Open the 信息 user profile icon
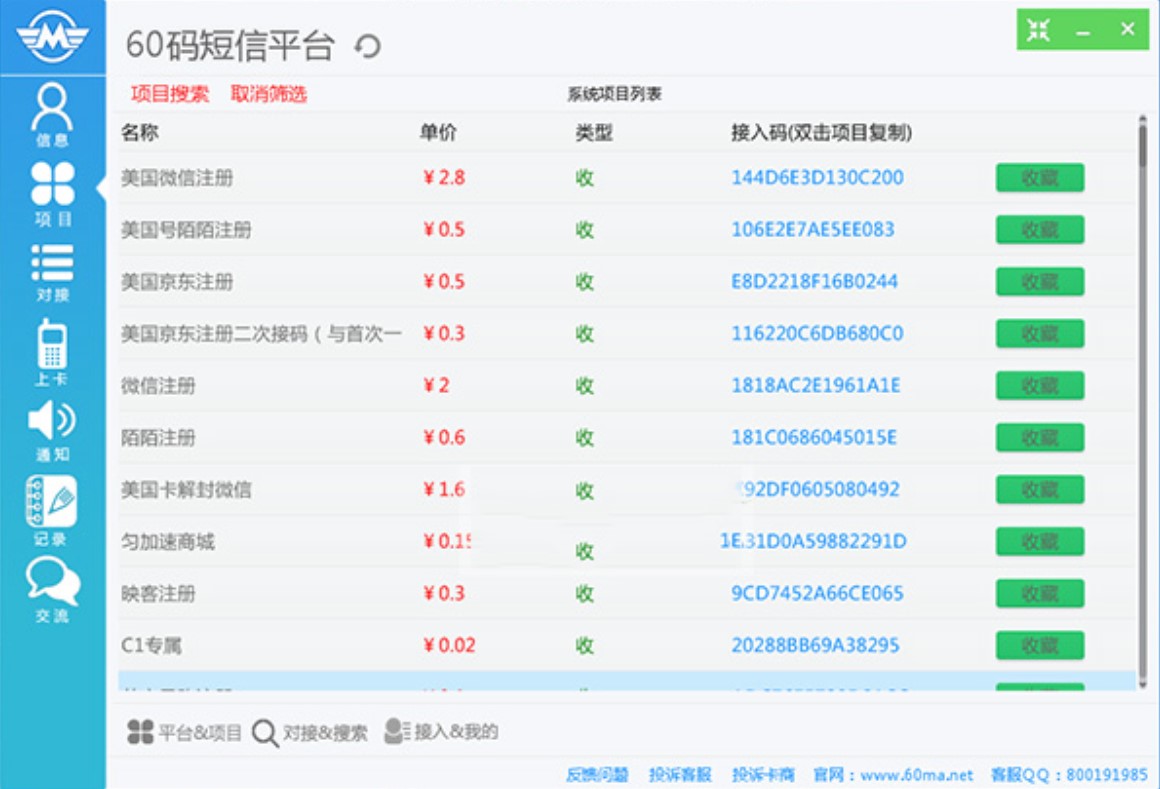Screen dimensions: 1160x789 coord(52,115)
